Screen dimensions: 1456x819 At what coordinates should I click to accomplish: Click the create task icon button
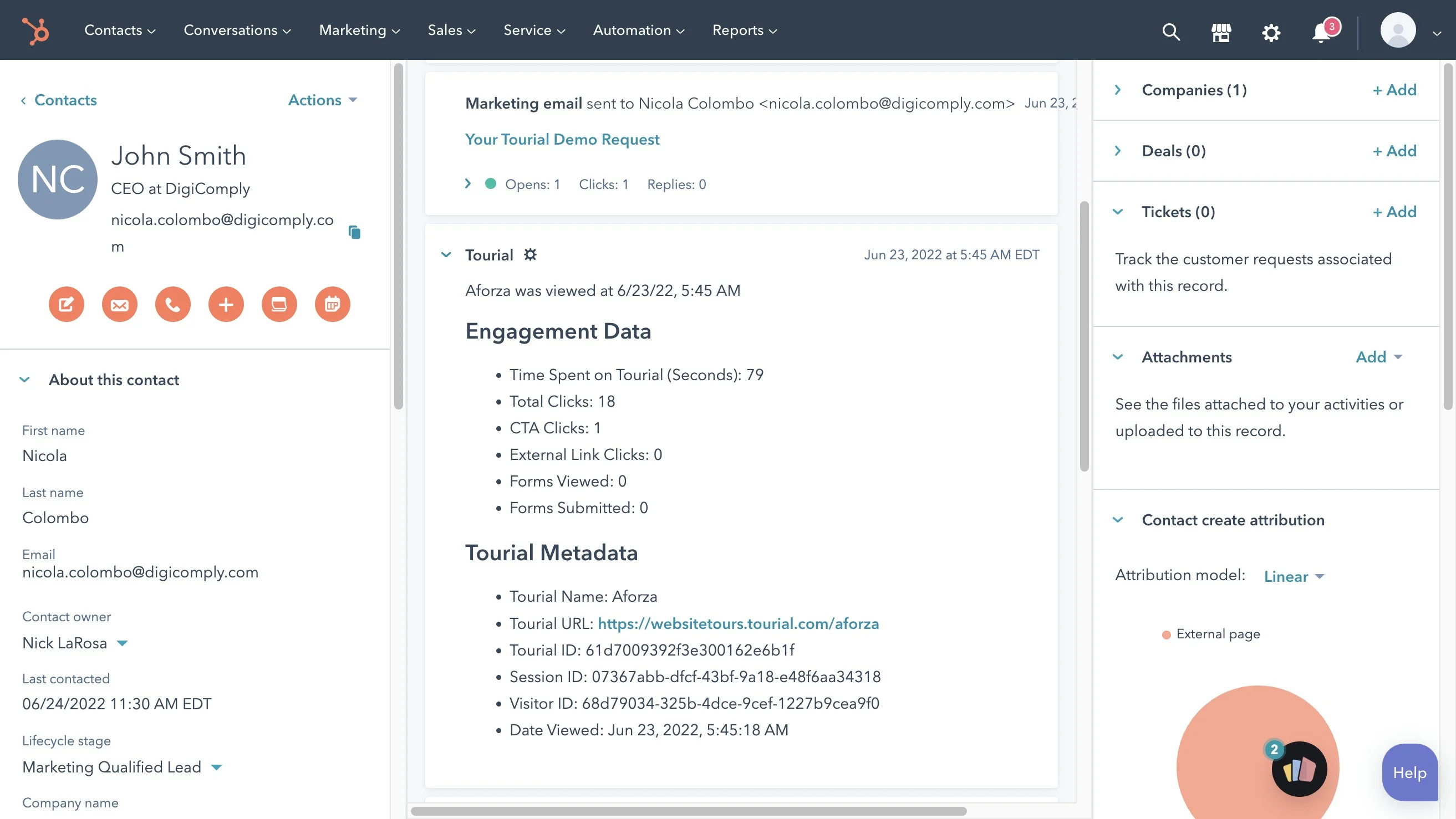pos(279,304)
